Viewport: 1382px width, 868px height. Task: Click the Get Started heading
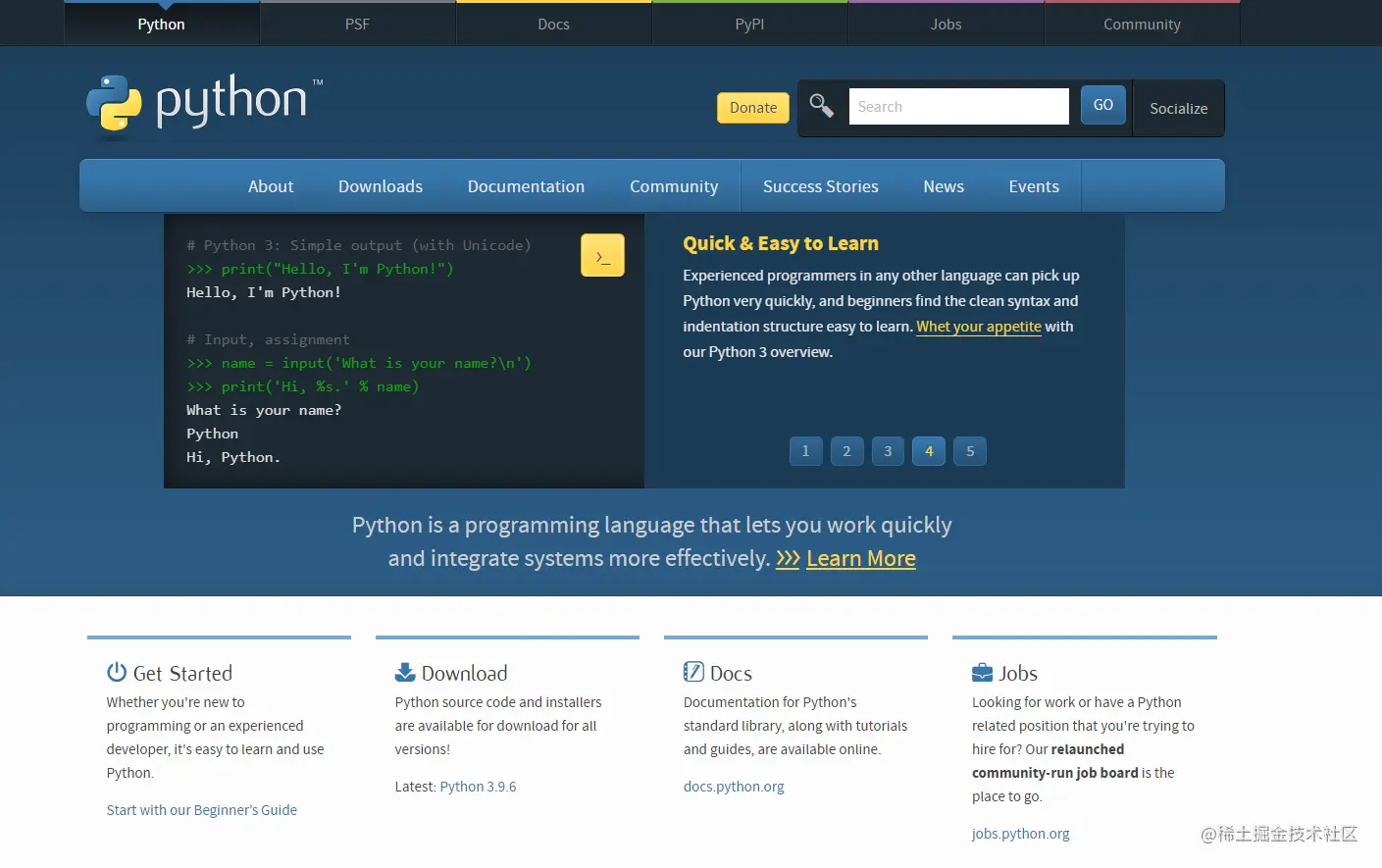coord(182,673)
